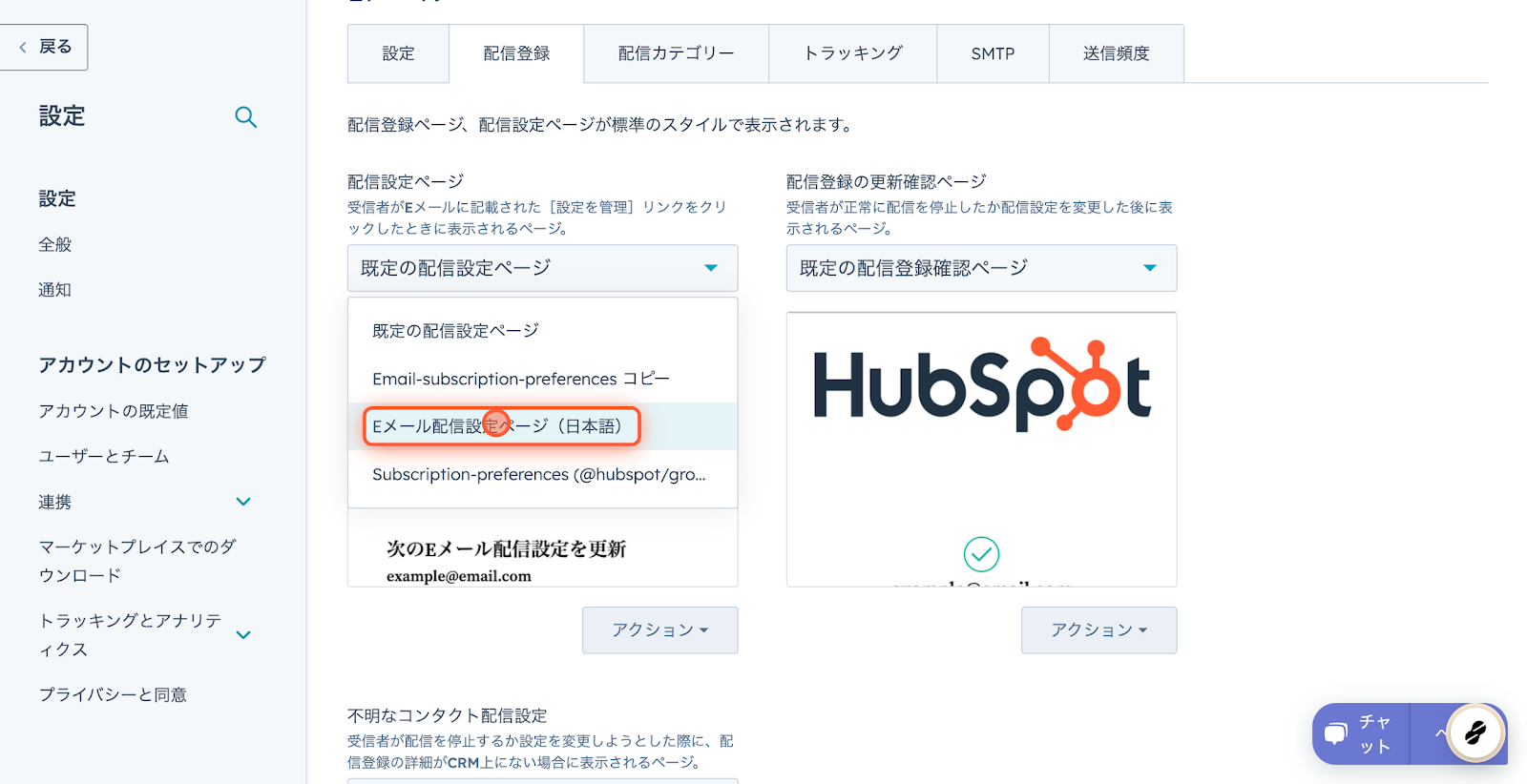1527x784 pixels.
Task: Select Eメール配信設定ページ（日本語） option
Action: tap(542, 426)
